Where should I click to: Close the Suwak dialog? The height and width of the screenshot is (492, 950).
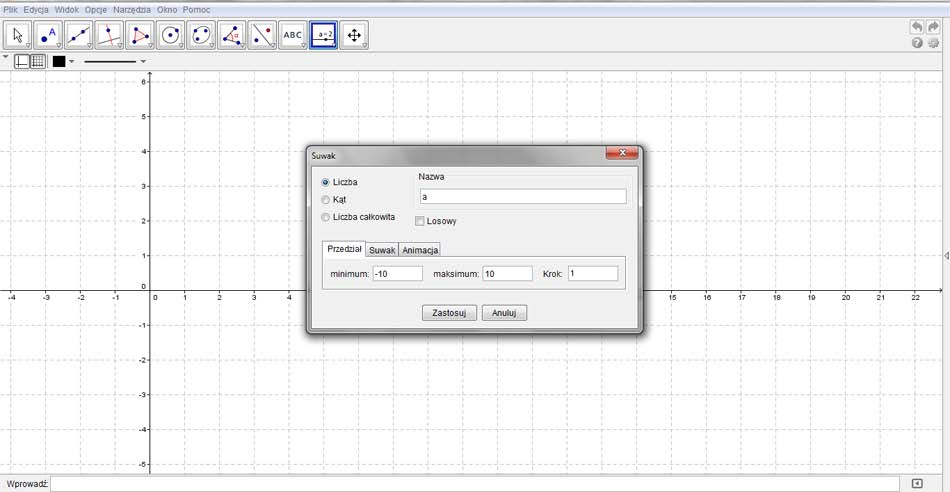[x=622, y=153]
